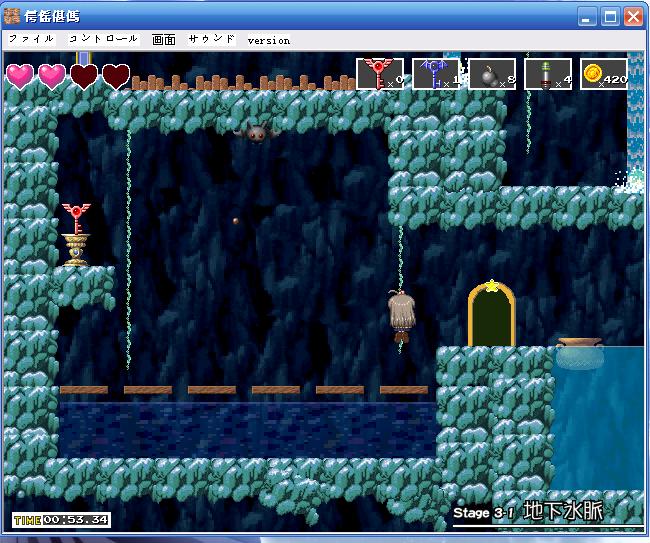This screenshot has height=543, width=650.
Task: Click the long hanging vine on the left
Action: (129, 249)
